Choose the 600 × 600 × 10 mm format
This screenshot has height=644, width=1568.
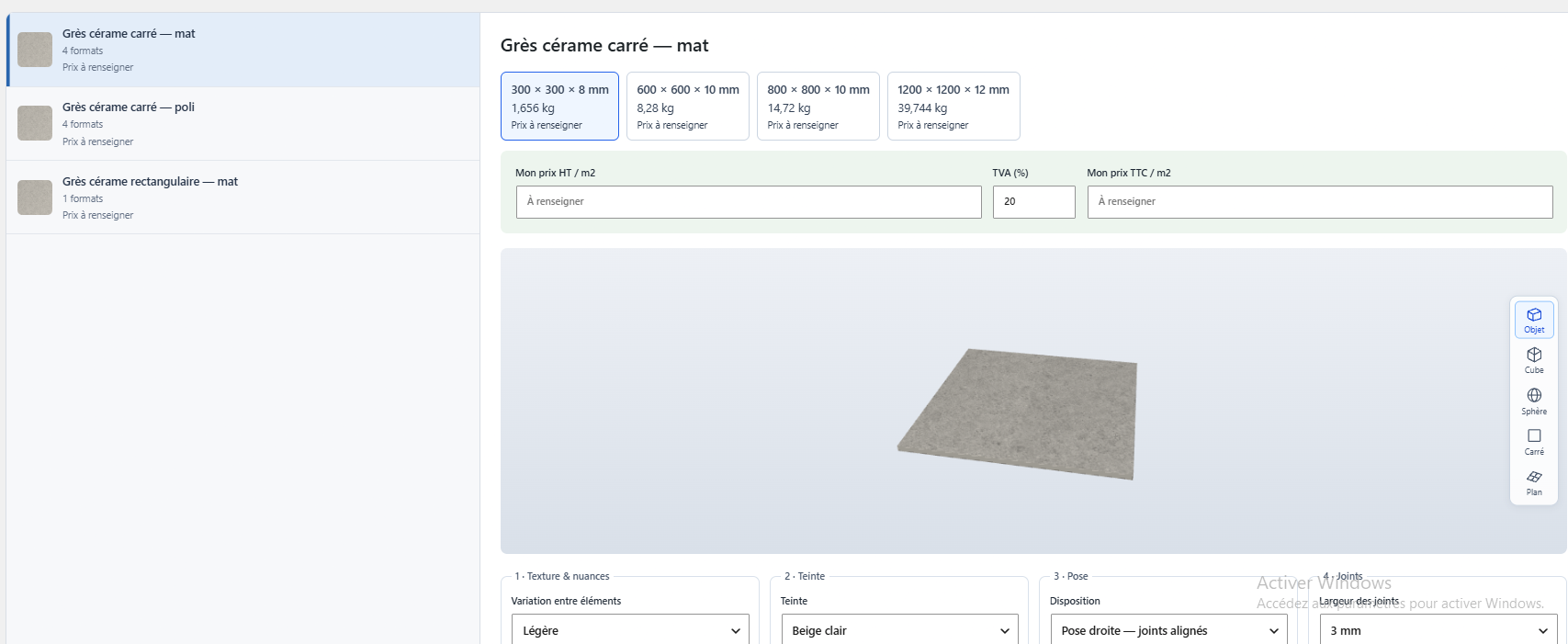pyautogui.click(x=688, y=106)
